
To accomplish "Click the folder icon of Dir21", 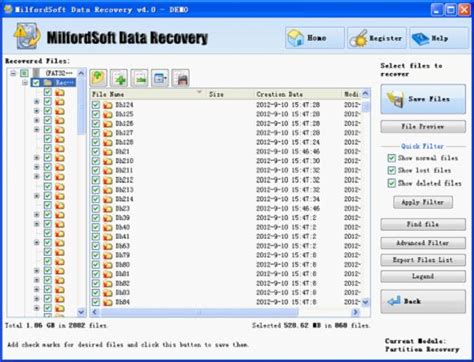I will (x=107, y=152).
